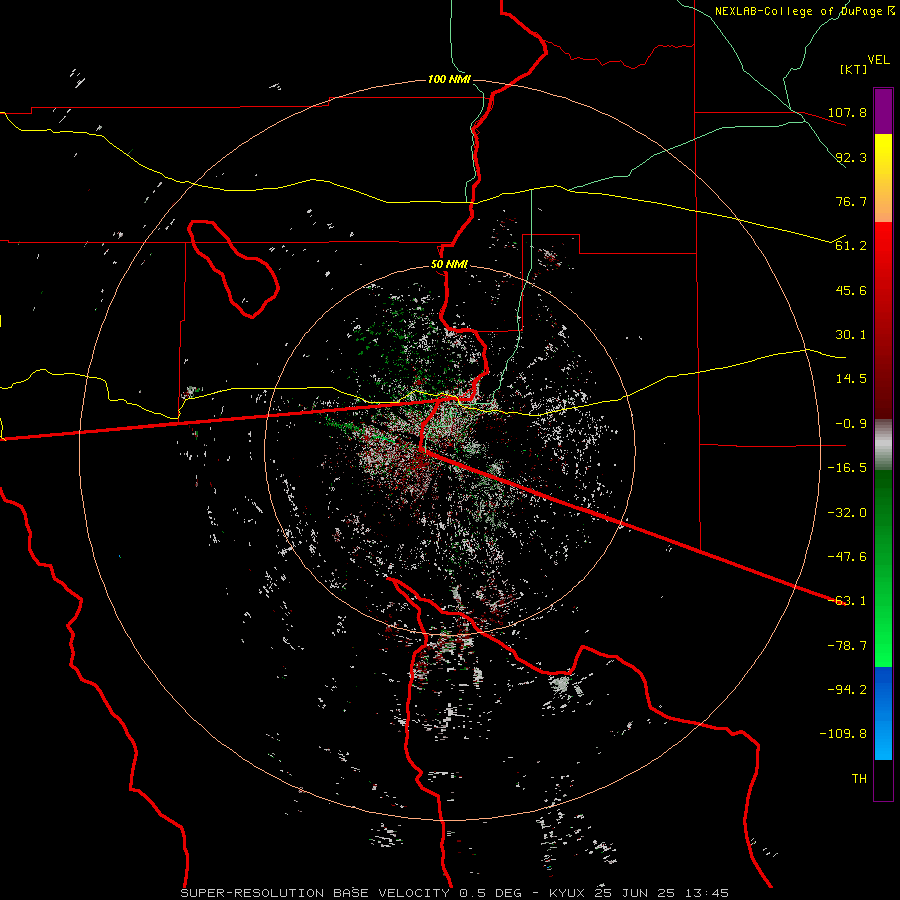Click the TH legend label
This screenshot has width=900, height=900.
(x=859, y=779)
